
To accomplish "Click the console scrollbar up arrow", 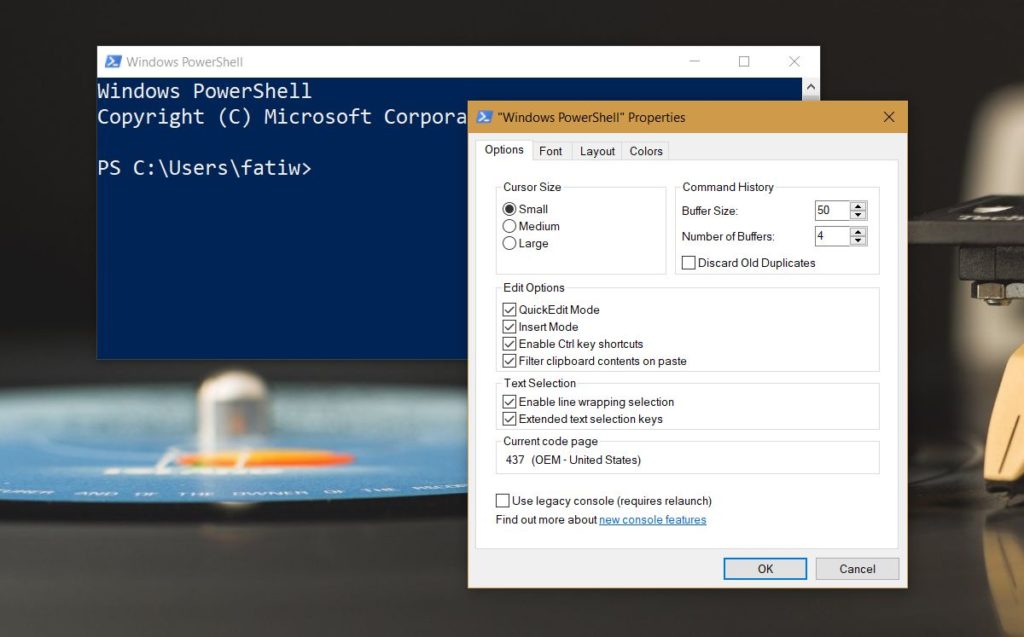I will point(811,87).
